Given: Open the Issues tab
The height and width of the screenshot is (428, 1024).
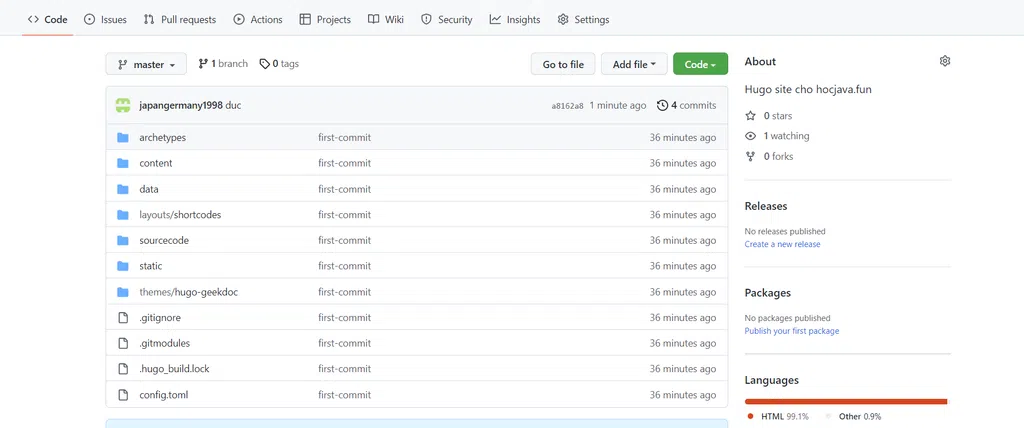Looking at the screenshot, I should pyautogui.click(x=105, y=20).
